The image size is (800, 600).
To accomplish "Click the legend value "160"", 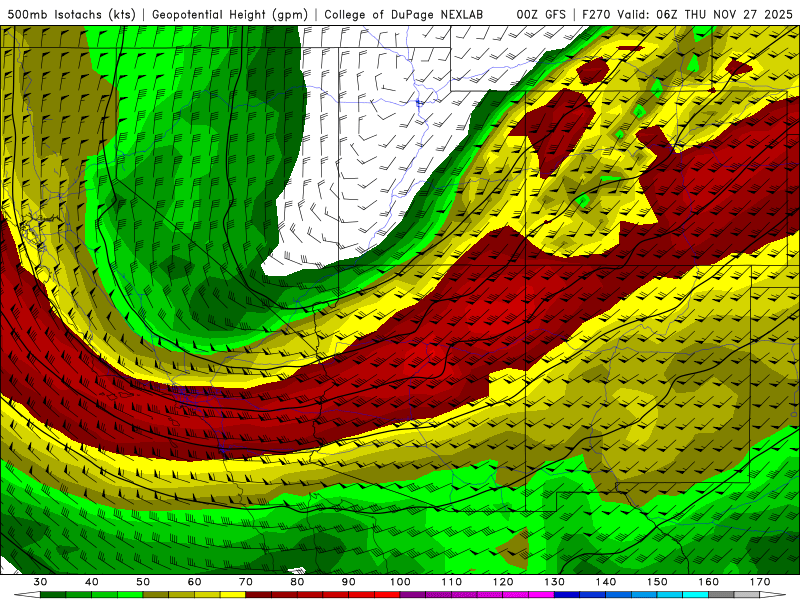I will pyautogui.click(x=709, y=582).
